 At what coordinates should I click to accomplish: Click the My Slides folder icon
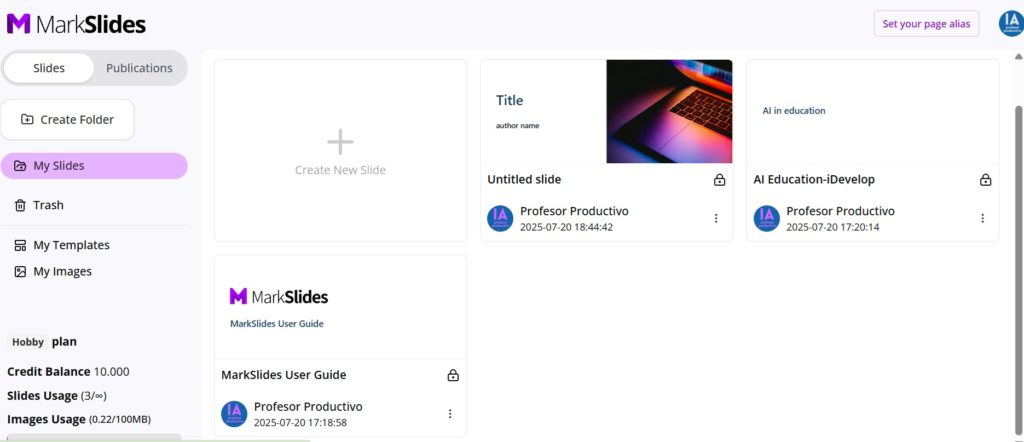tap(20, 166)
